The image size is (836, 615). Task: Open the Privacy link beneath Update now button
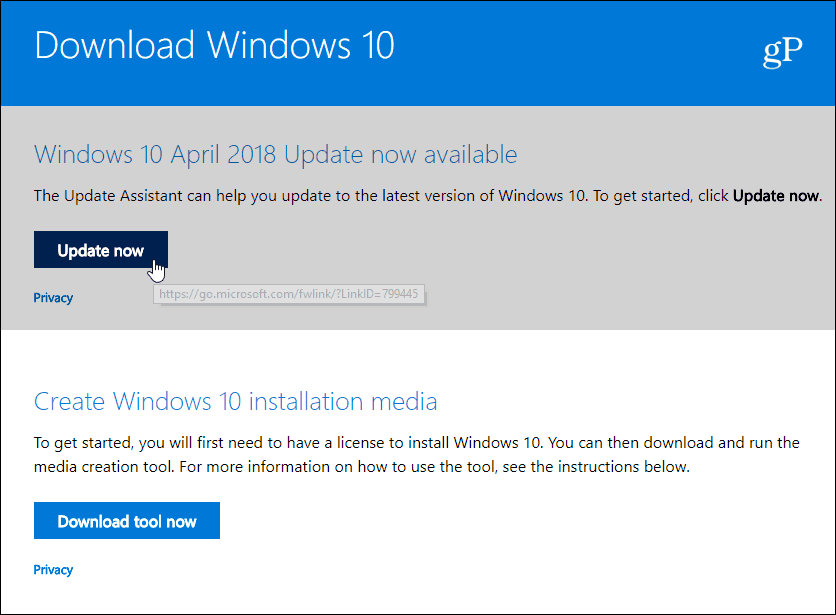click(x=53, y=298)
